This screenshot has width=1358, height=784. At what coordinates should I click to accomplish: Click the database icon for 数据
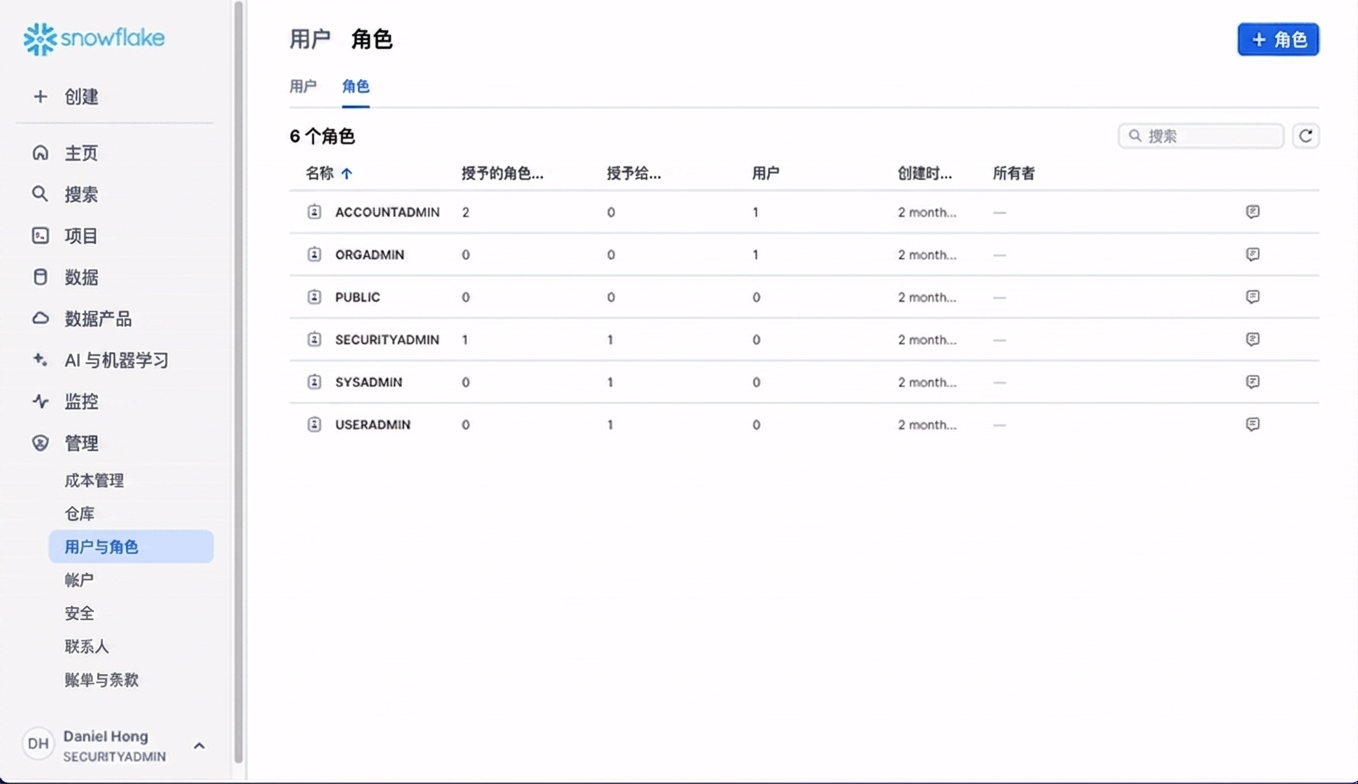click(x=40, y=277)
